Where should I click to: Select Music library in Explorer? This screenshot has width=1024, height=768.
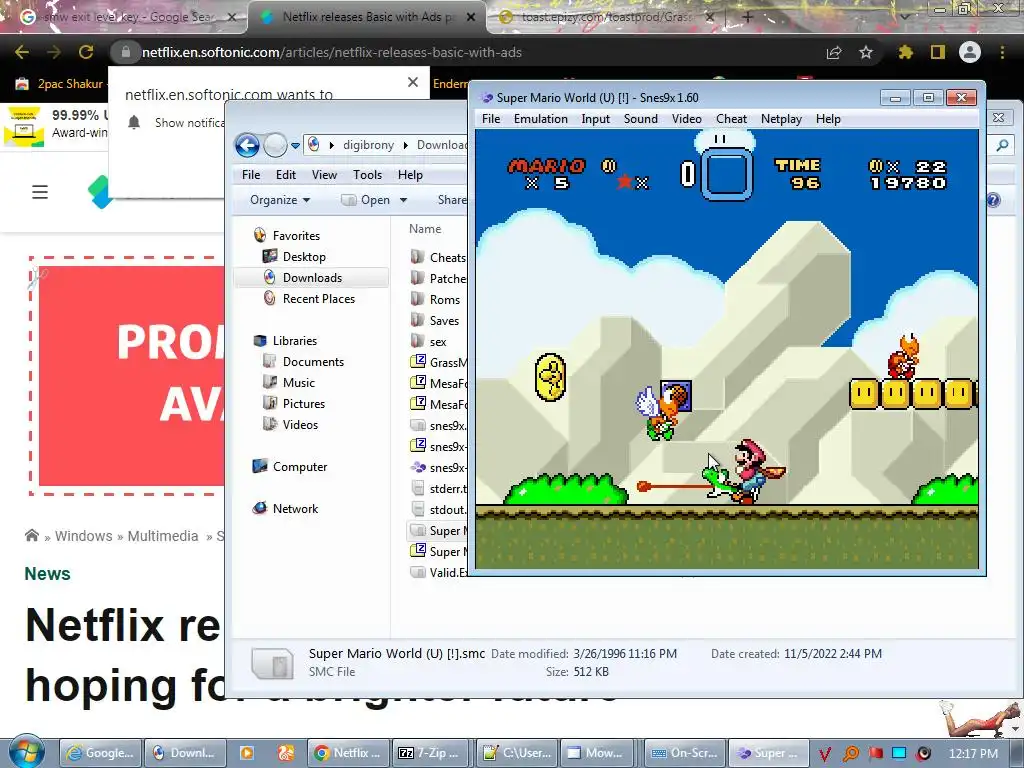tap(298, 383)
